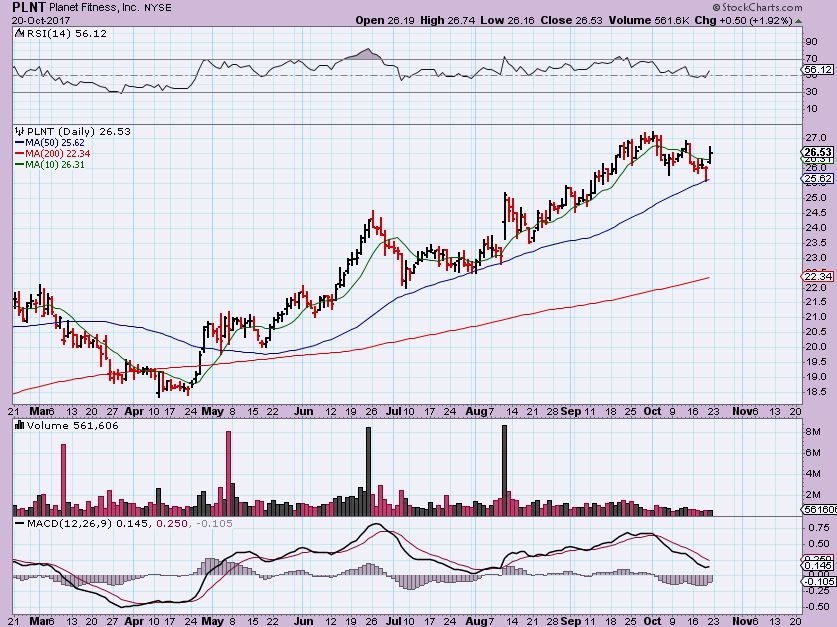Click the "MA(10) 26.31" legend entry
The height and width of the screenshot is (627, 837).
tap(55, 164)
